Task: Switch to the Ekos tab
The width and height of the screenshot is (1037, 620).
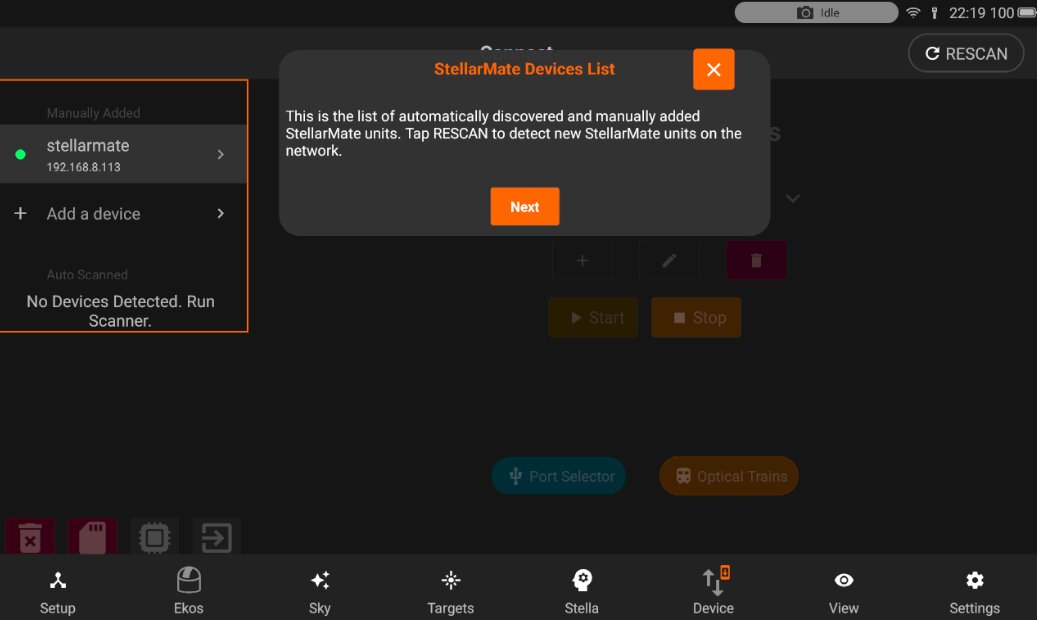Action: point(188,592)
